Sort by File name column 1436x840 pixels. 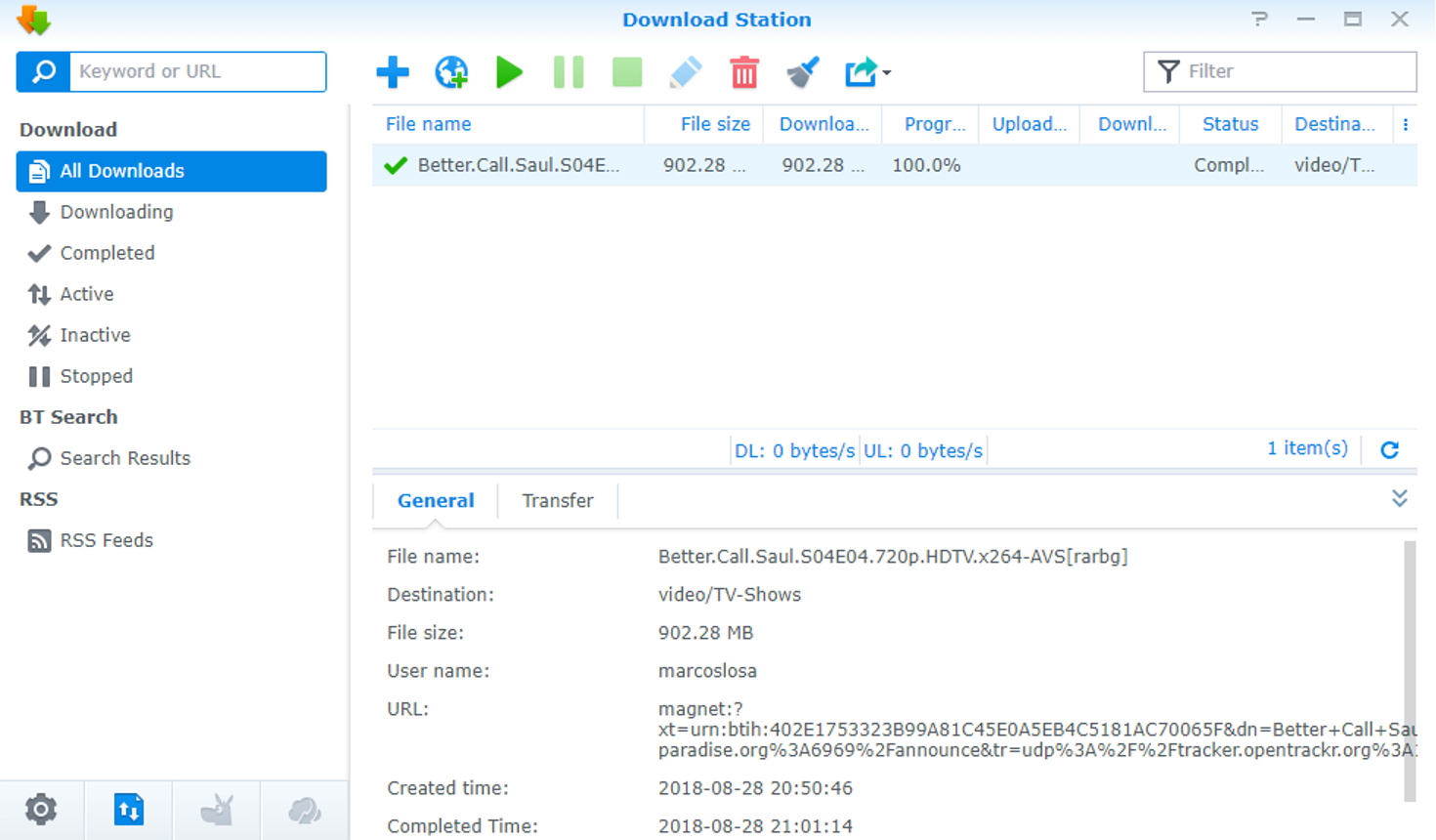[508, 124]
